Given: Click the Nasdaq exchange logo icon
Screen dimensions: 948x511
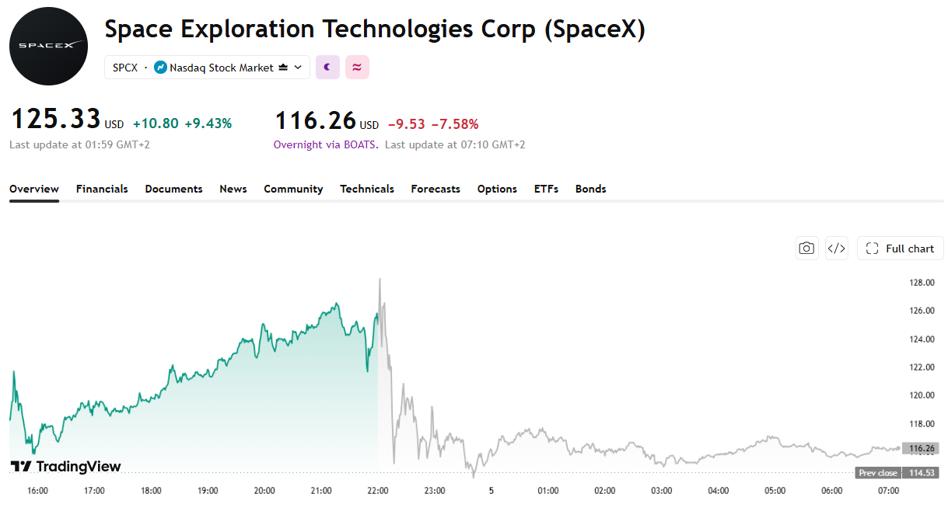Looking at the screenshot, I should click(x=160, y=67).
